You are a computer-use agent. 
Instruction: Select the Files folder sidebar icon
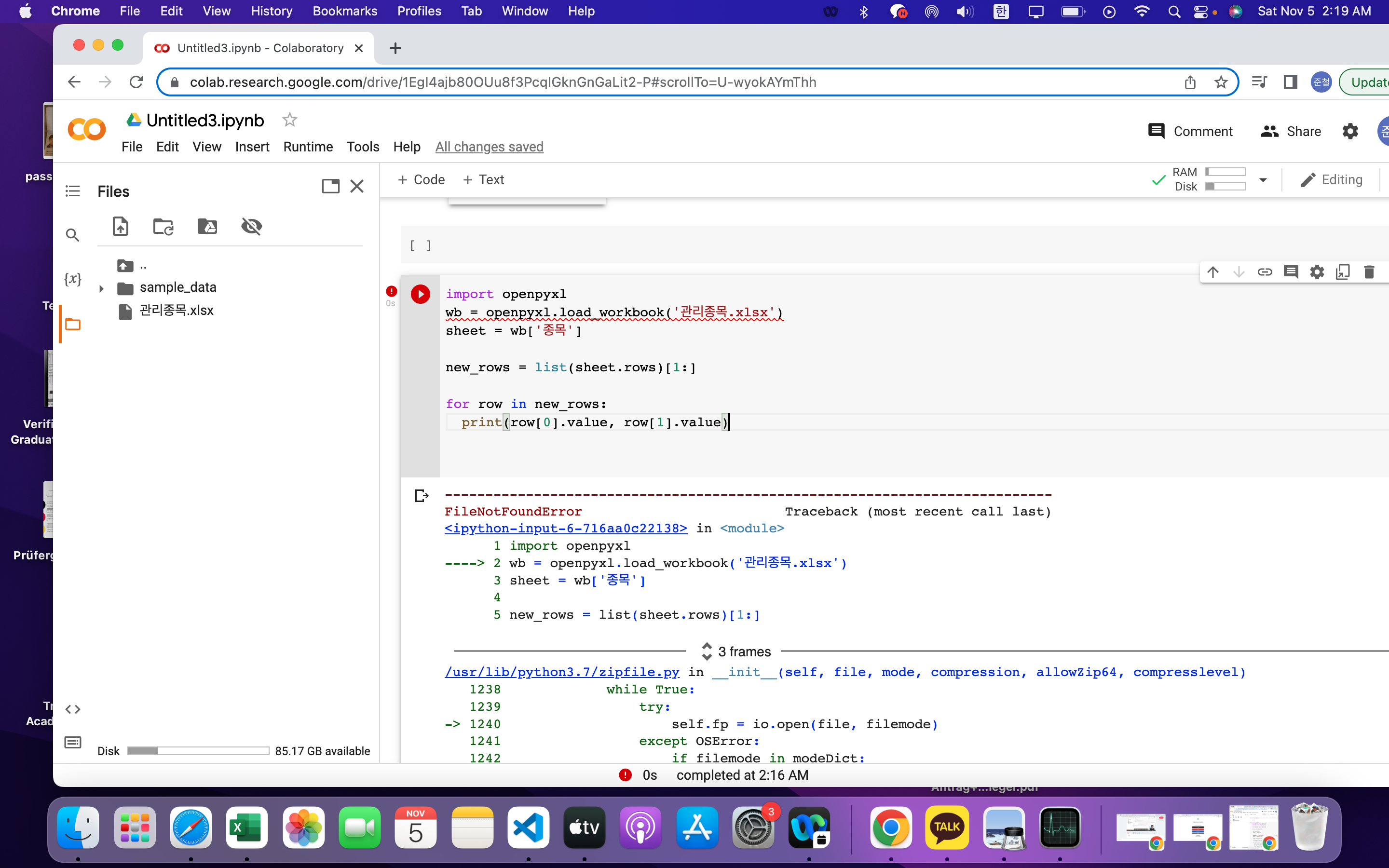73,325
